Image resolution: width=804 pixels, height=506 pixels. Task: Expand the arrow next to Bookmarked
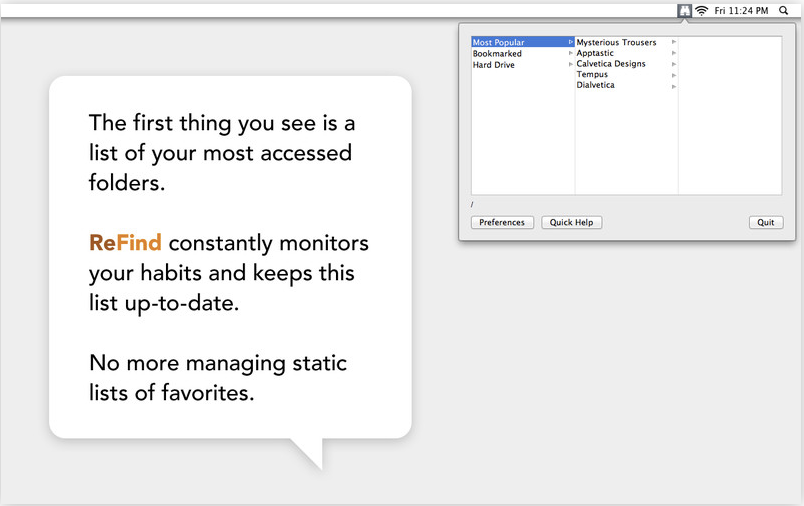[571, 53]
